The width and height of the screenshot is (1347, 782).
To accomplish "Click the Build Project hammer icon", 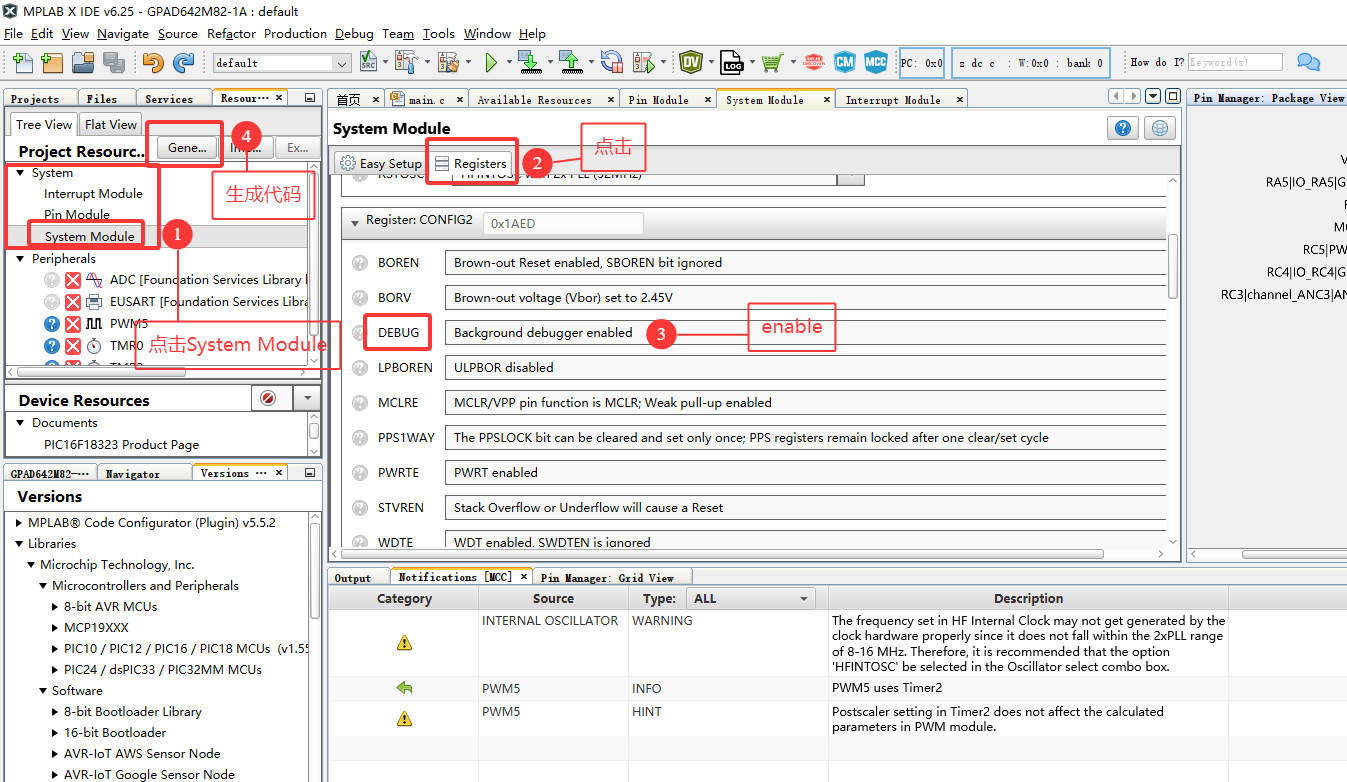I will click(x=406, y=62).
